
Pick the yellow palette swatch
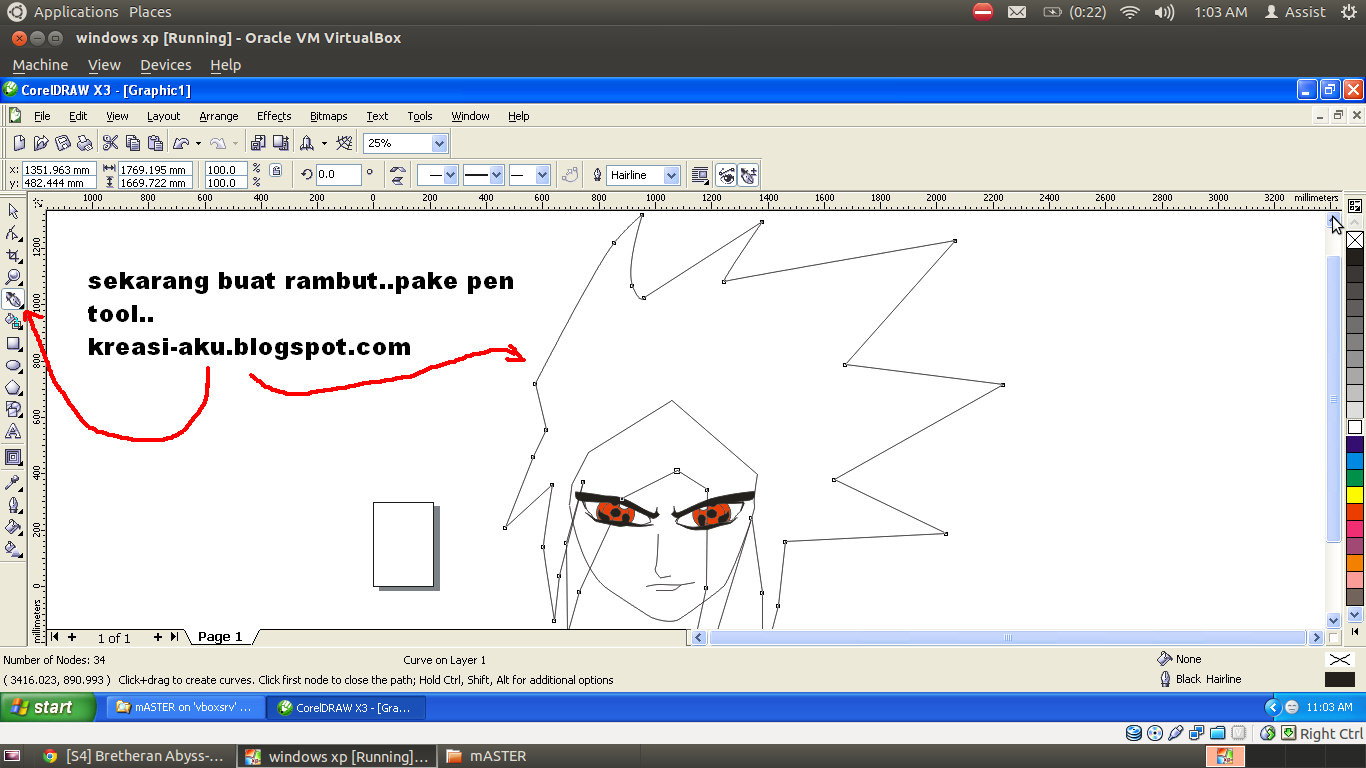(1355, 494)
